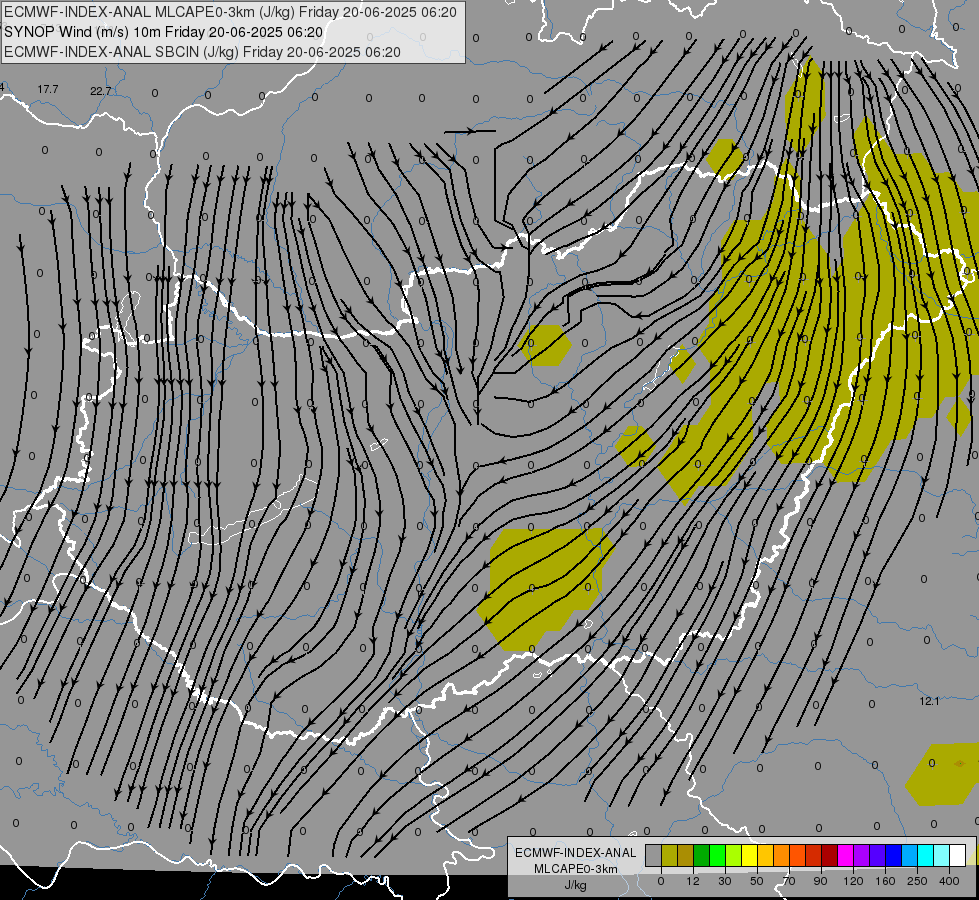Select the SYNOP Wind (m/s) 10m title line
This screenshot has height=900, width=979.
pyautogui.click(x=164, y=32)
